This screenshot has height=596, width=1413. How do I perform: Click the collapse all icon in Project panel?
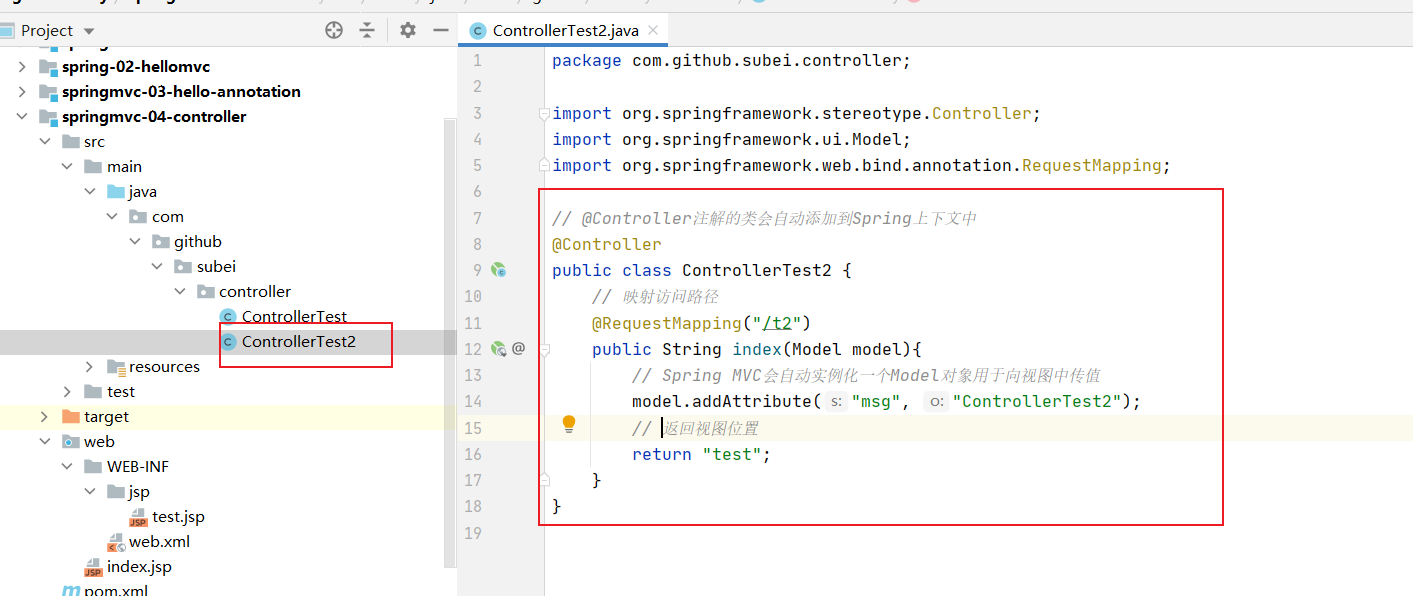(367, 30)
